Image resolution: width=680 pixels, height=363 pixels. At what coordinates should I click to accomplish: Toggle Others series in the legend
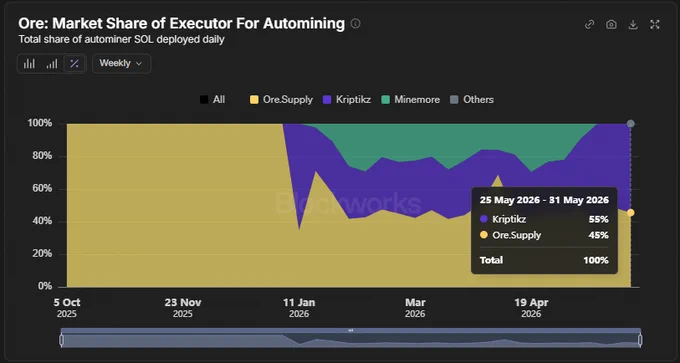(472, 100)
